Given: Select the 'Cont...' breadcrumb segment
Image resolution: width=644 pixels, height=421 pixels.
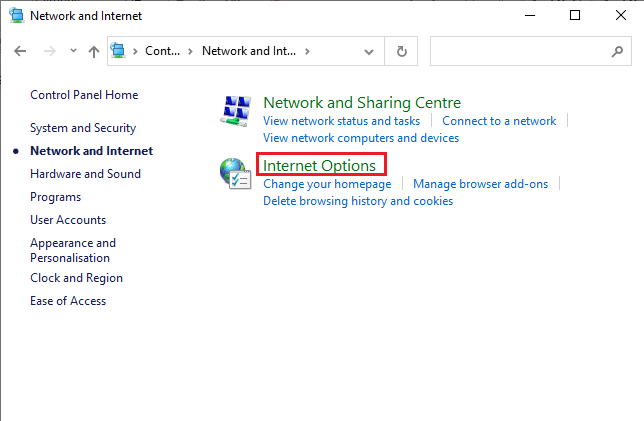Looking at the screenshot, I should [x=162, y=51].
